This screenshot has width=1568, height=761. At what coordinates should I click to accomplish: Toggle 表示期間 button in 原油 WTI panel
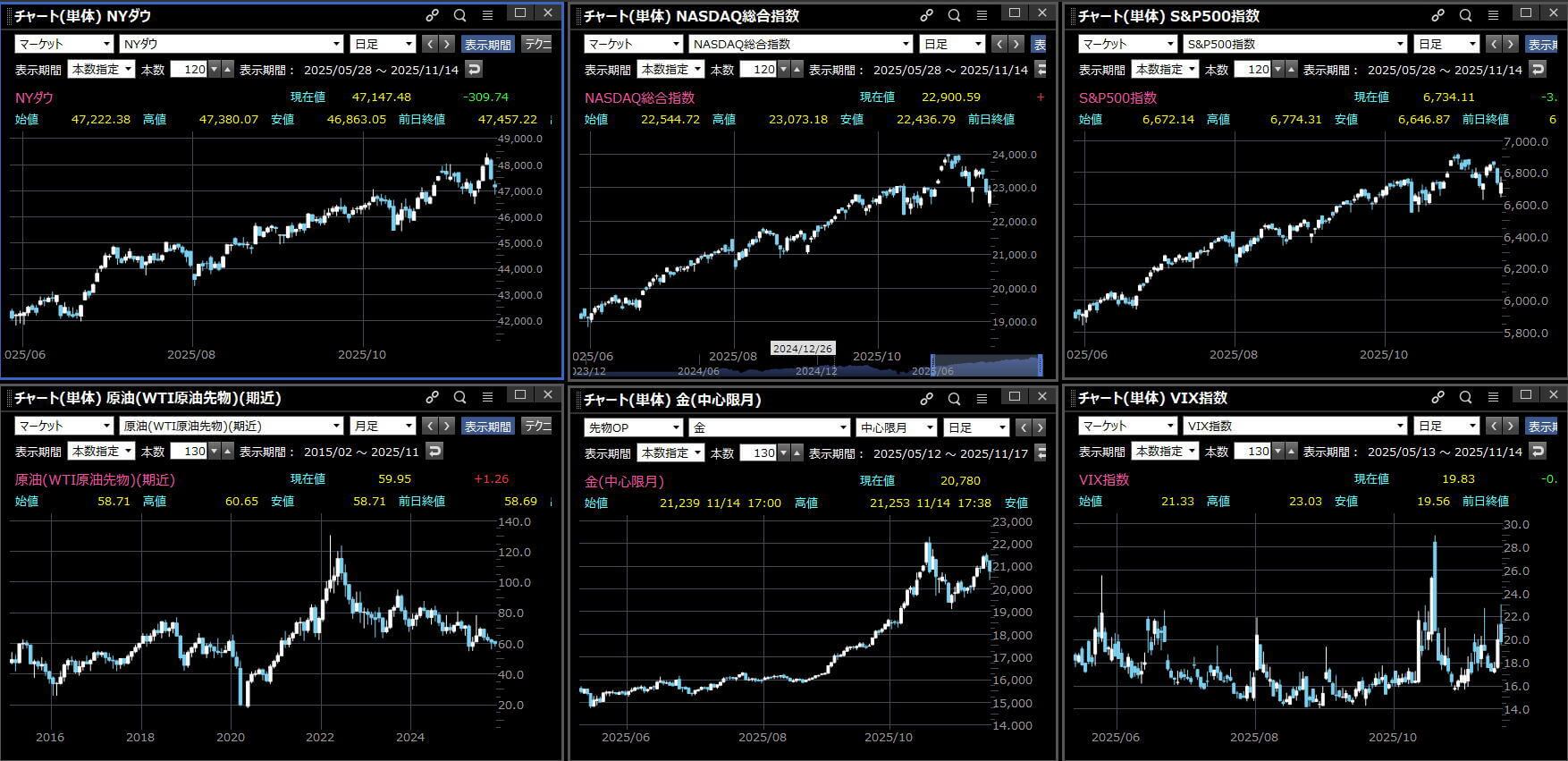tap(487, 427)
